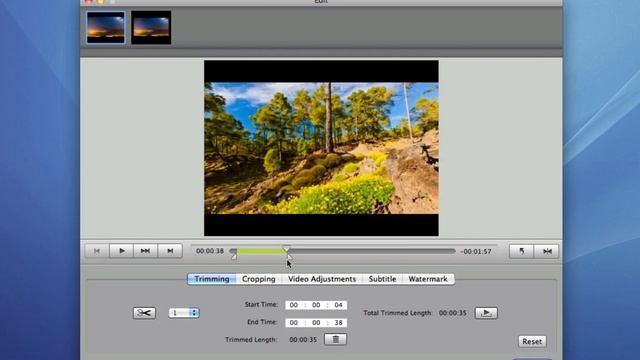
Task: Click the Start Time seconds field
Action: tap(338, 305)
